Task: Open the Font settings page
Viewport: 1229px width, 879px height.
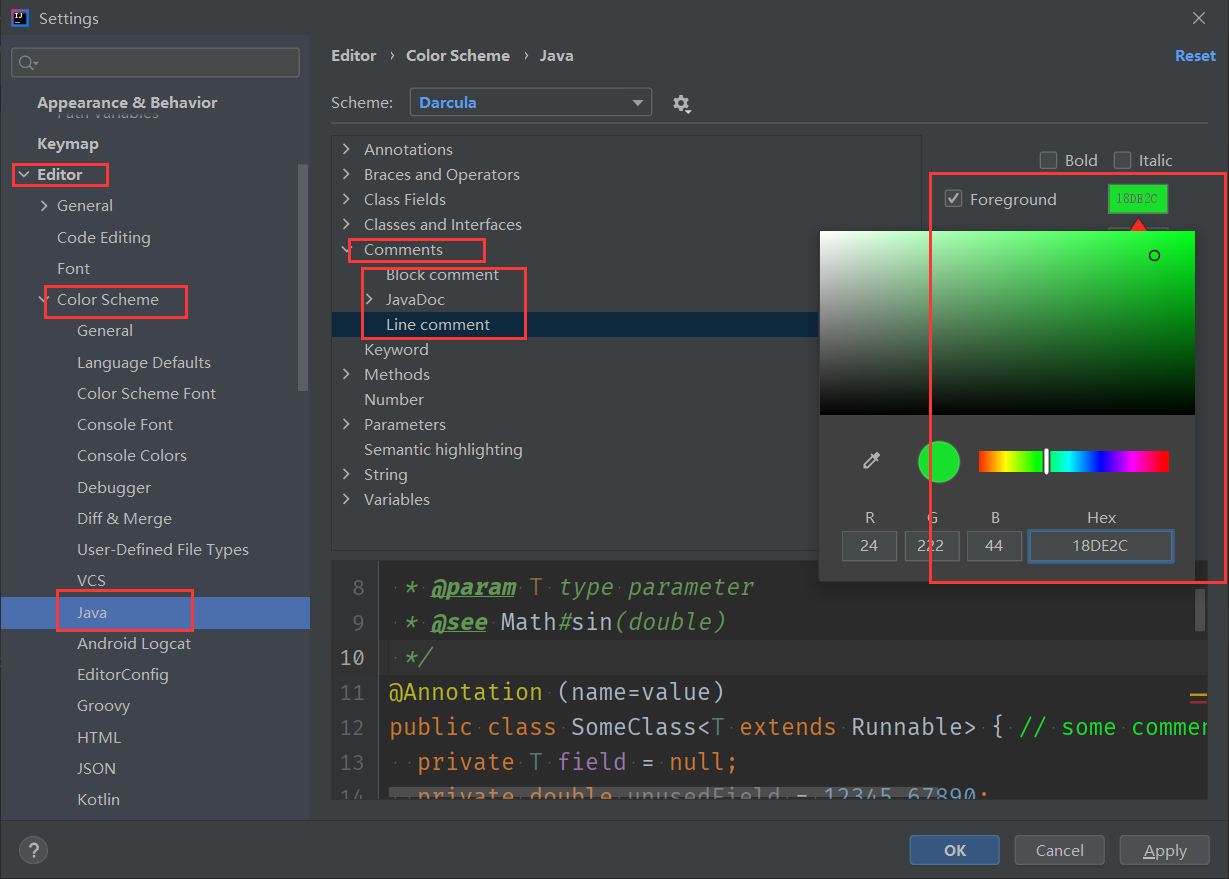Action: pyautogui.click(x=73, y=269)
